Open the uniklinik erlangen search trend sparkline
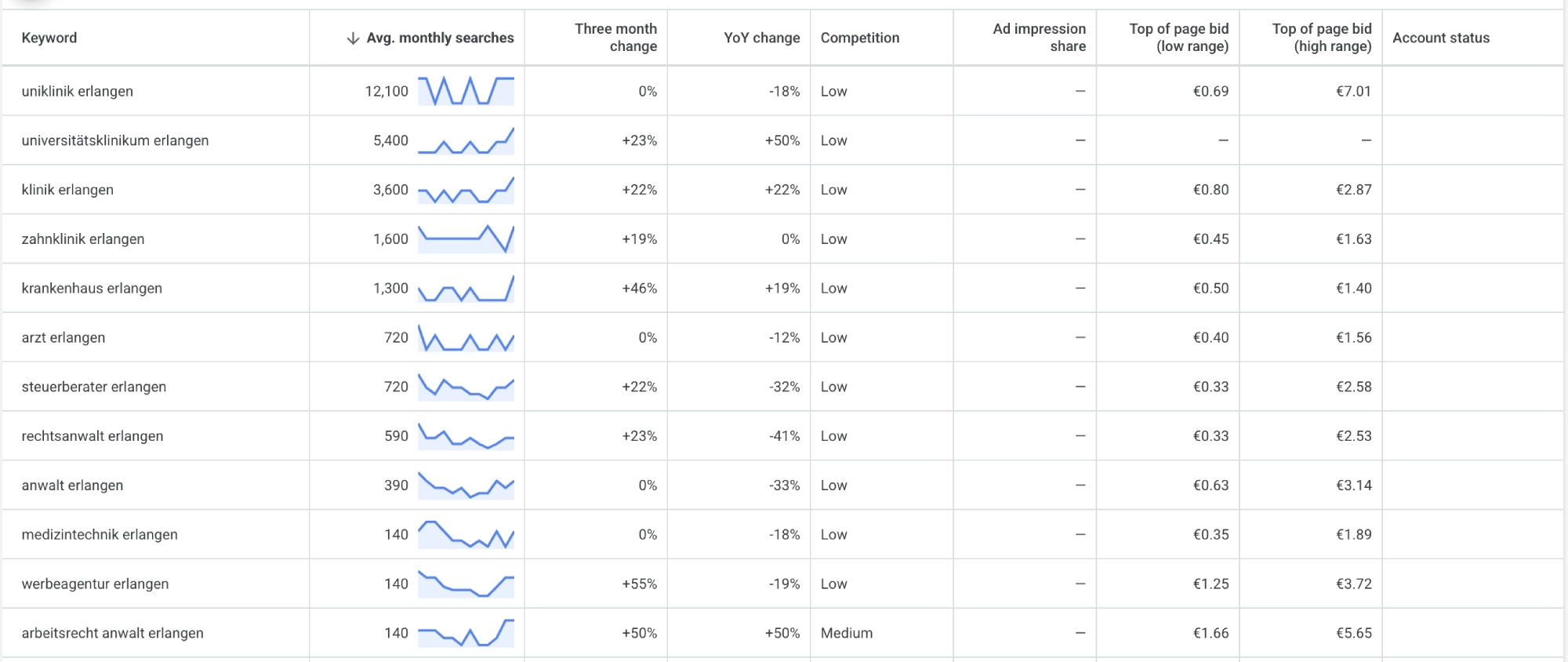Viewport: 1568px width, 662px height. click(466, 91)
